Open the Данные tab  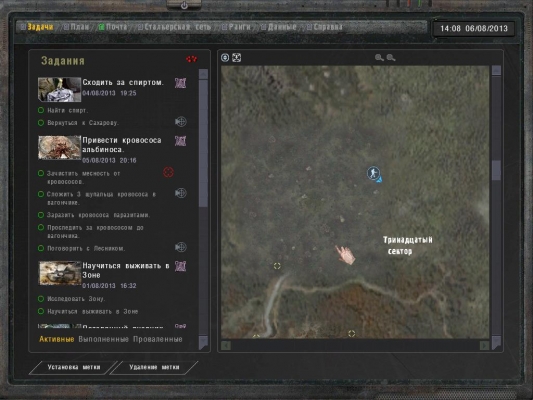282,27
